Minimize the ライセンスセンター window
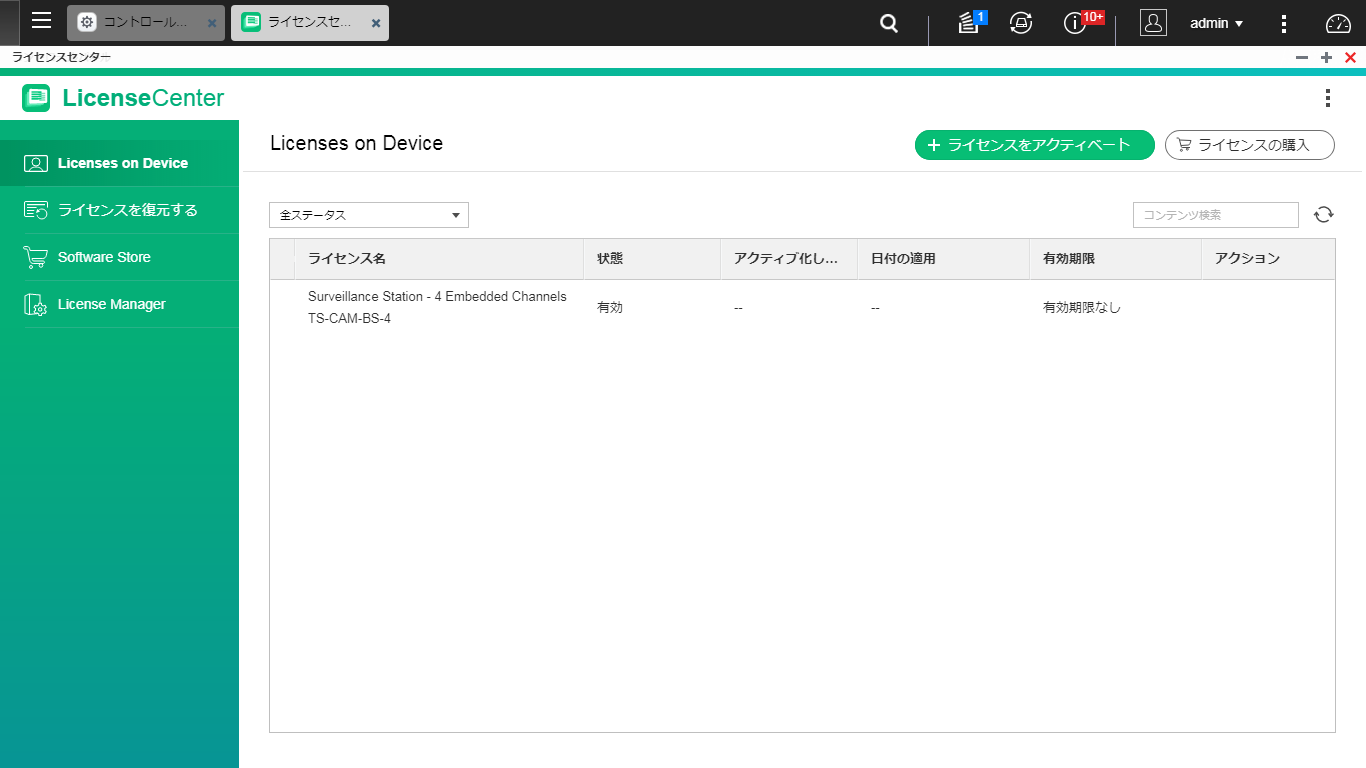 1302,58
